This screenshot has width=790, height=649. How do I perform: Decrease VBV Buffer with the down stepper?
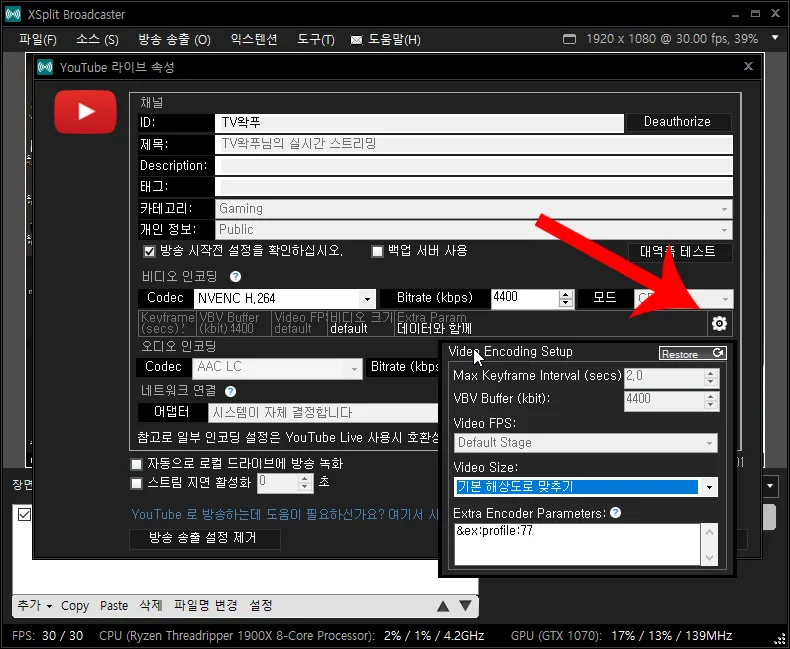pos(710,405)
